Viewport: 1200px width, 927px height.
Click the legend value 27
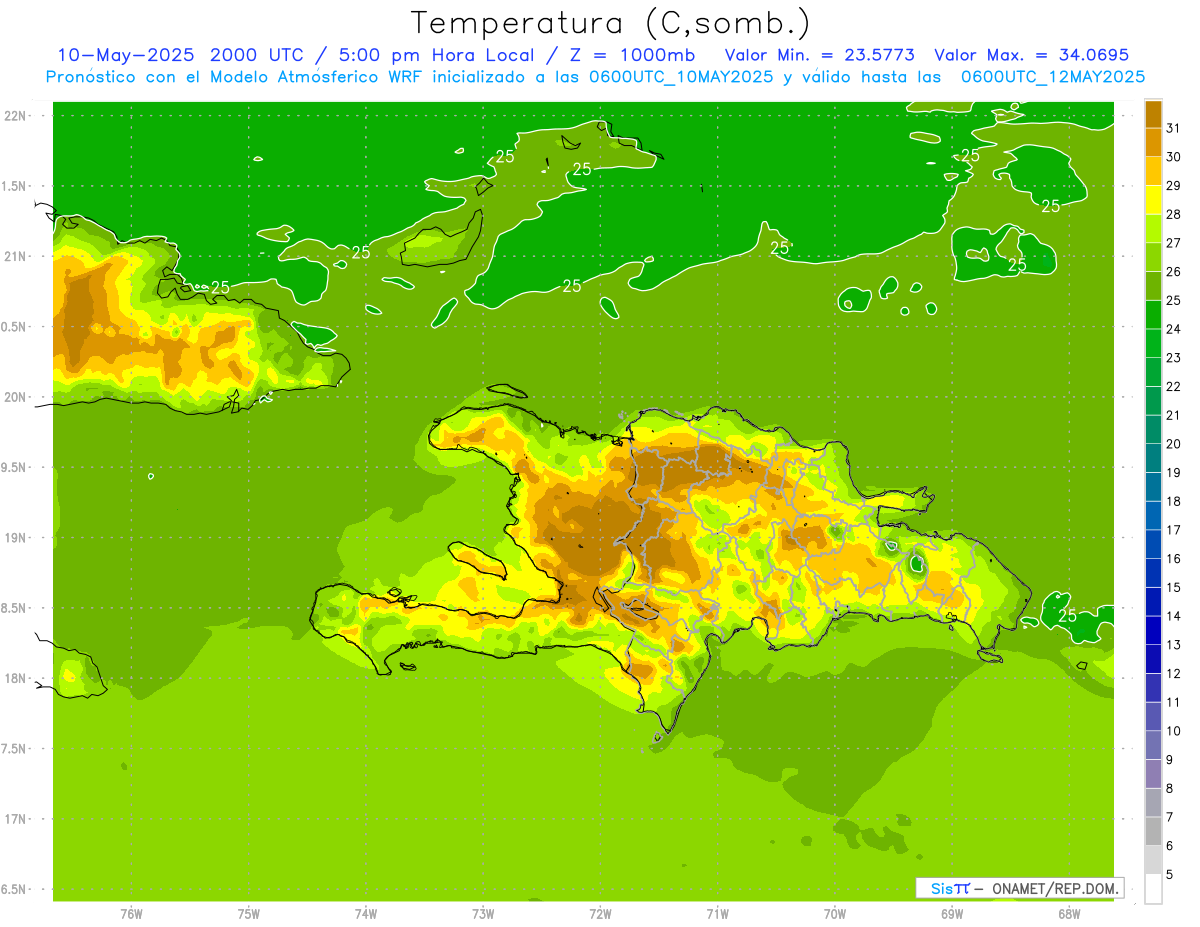[x=1173, y=243]
